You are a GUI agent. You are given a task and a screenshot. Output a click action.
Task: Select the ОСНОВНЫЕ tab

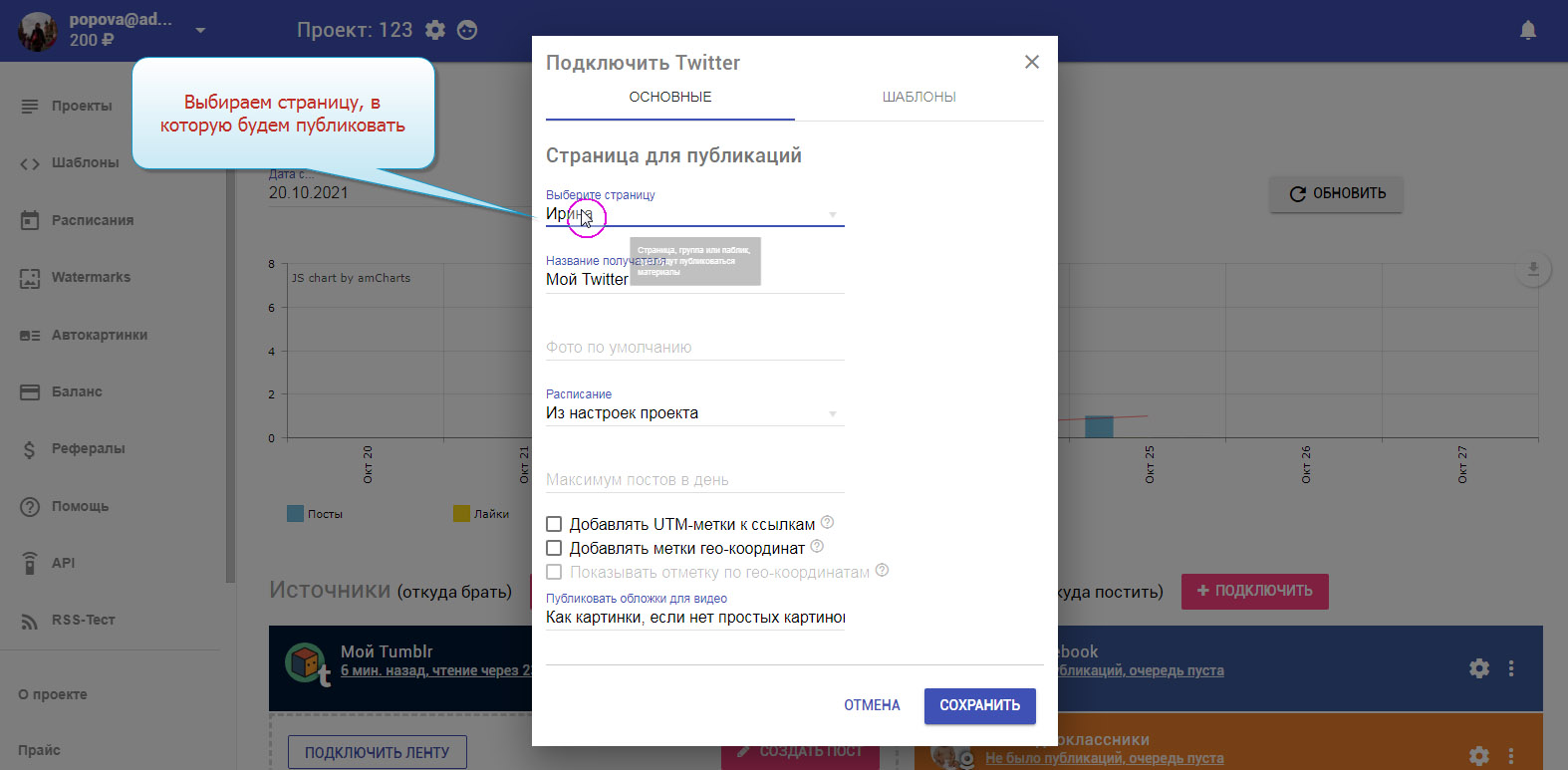tap(669, 98)
